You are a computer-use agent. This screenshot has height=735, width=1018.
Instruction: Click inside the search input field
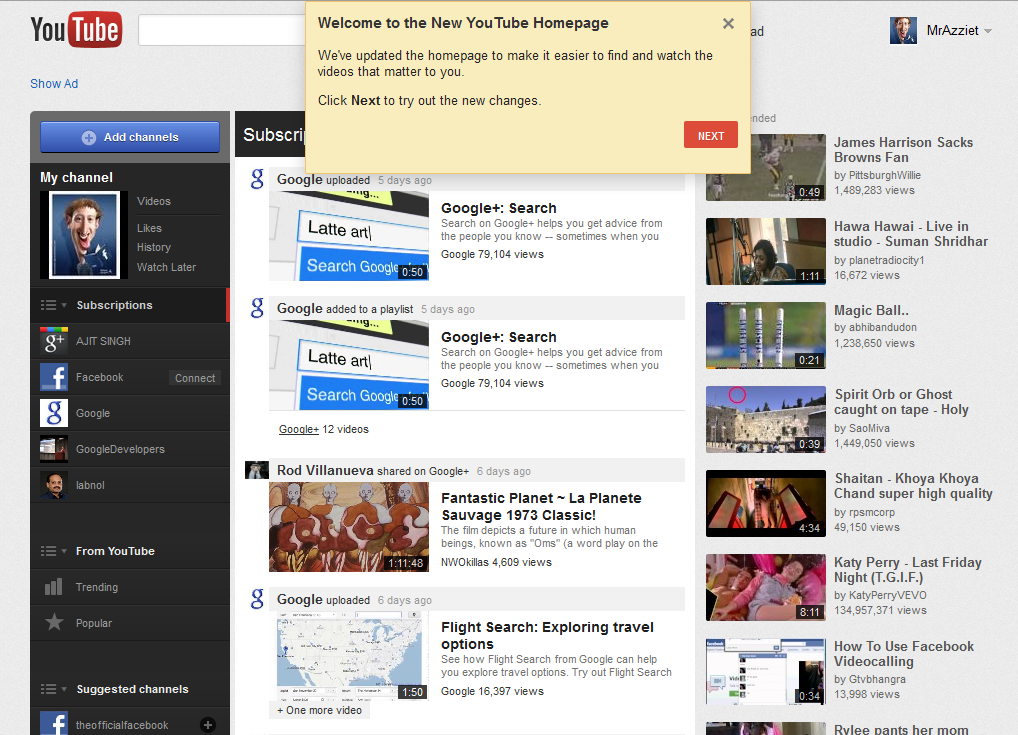point(220,30)
